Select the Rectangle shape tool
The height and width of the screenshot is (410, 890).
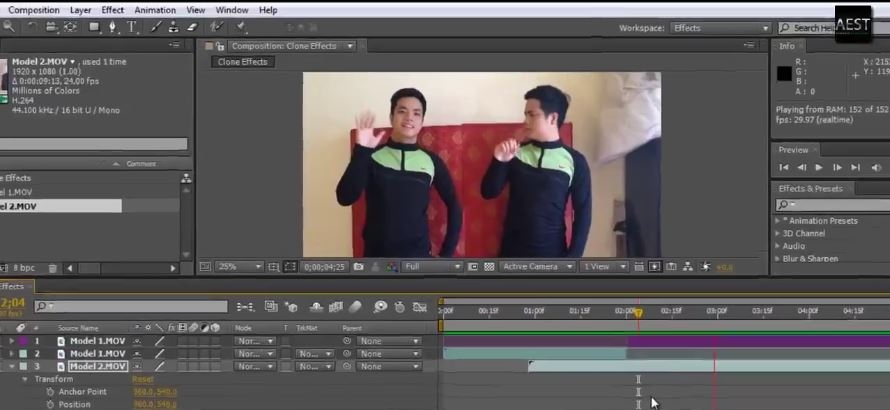(95, 27)
